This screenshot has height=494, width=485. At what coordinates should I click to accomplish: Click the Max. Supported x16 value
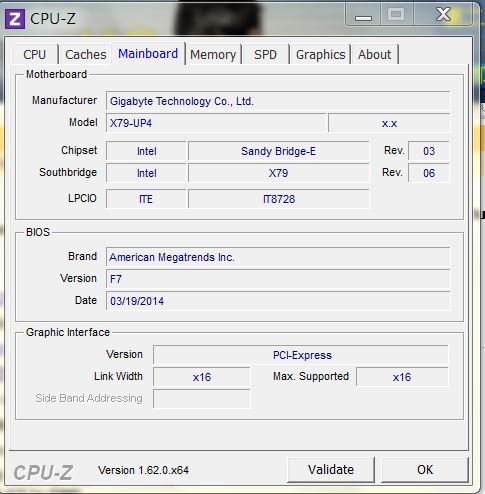402,377
